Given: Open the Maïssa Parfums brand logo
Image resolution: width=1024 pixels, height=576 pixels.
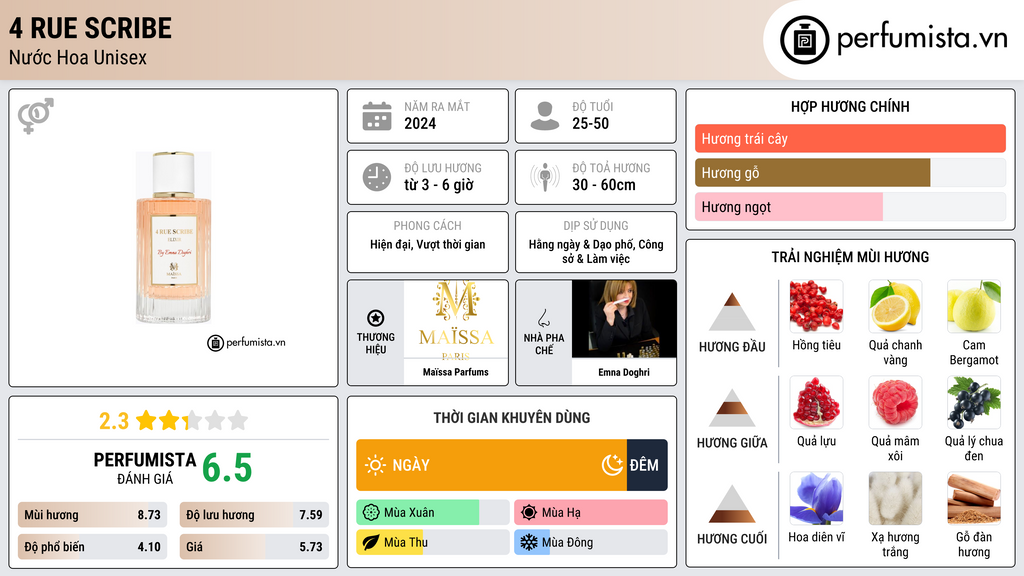Looking at the screenshot, I should tap(456, 319).
